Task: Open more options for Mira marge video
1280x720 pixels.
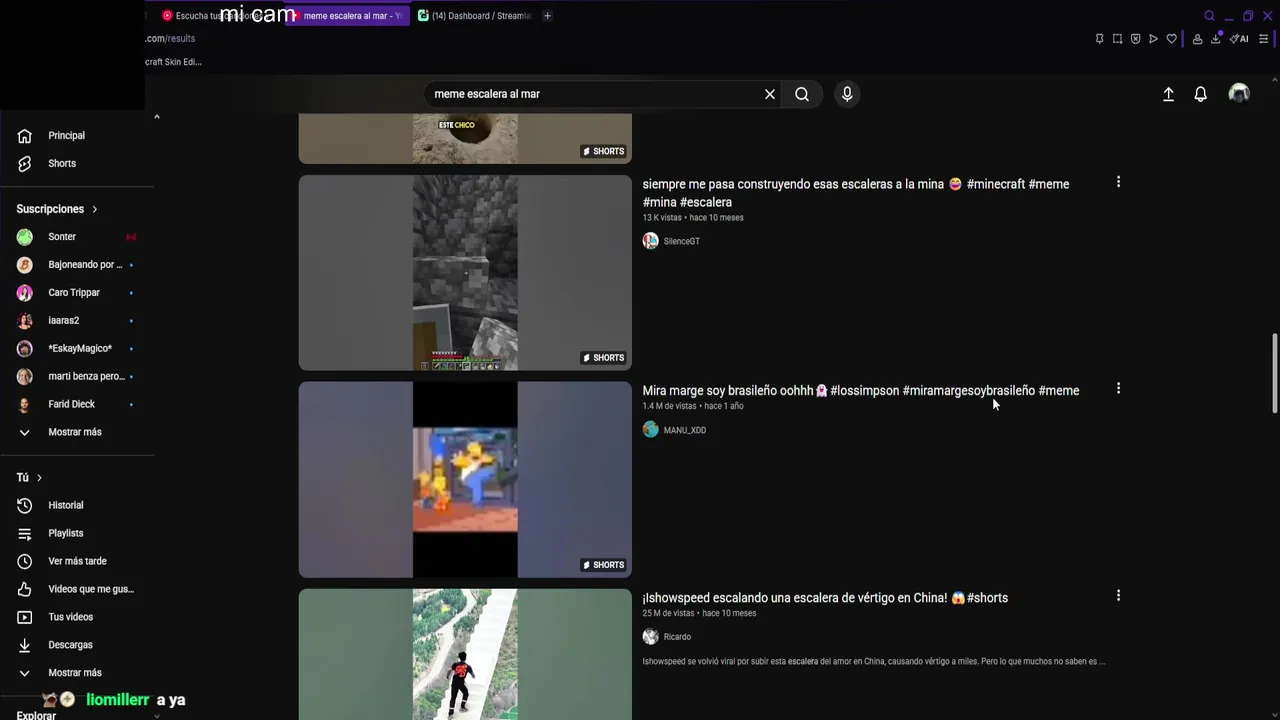Action: (1118, 388)
